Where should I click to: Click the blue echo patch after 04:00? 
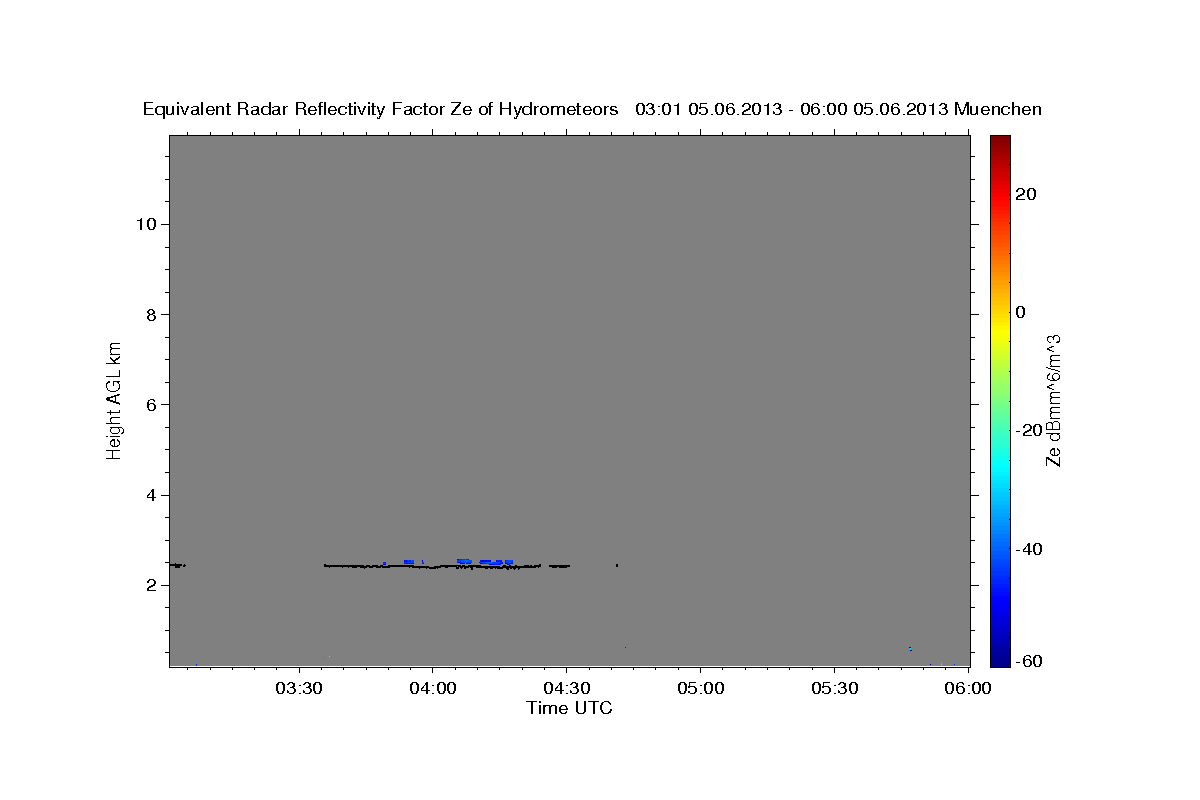pyautogui.click(x=486, y=562)
